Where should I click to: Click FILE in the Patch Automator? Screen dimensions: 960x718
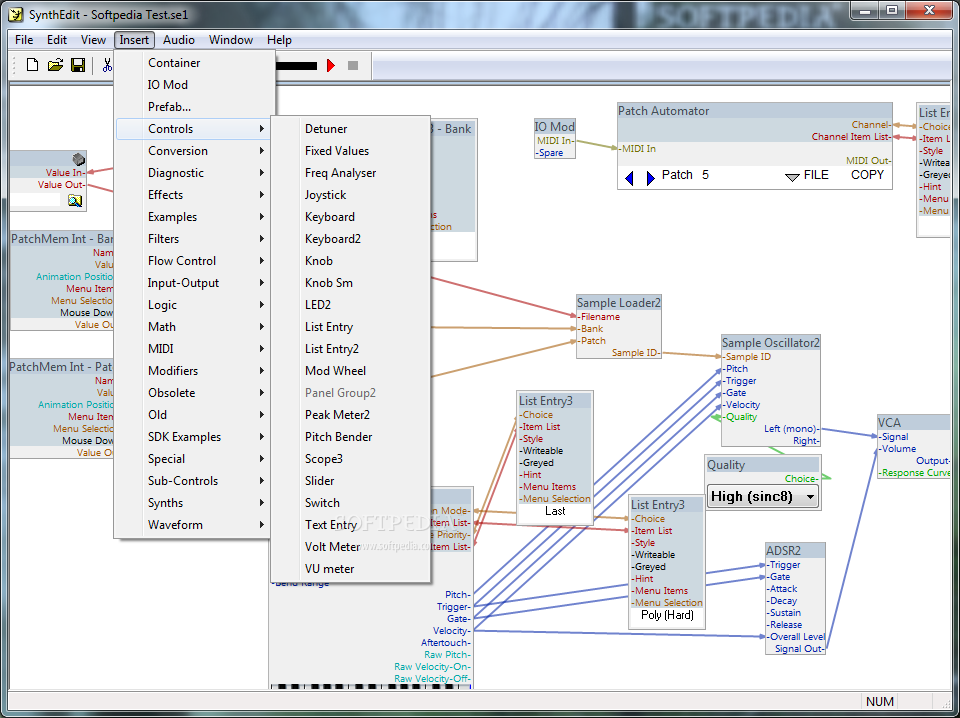point(816,175)
